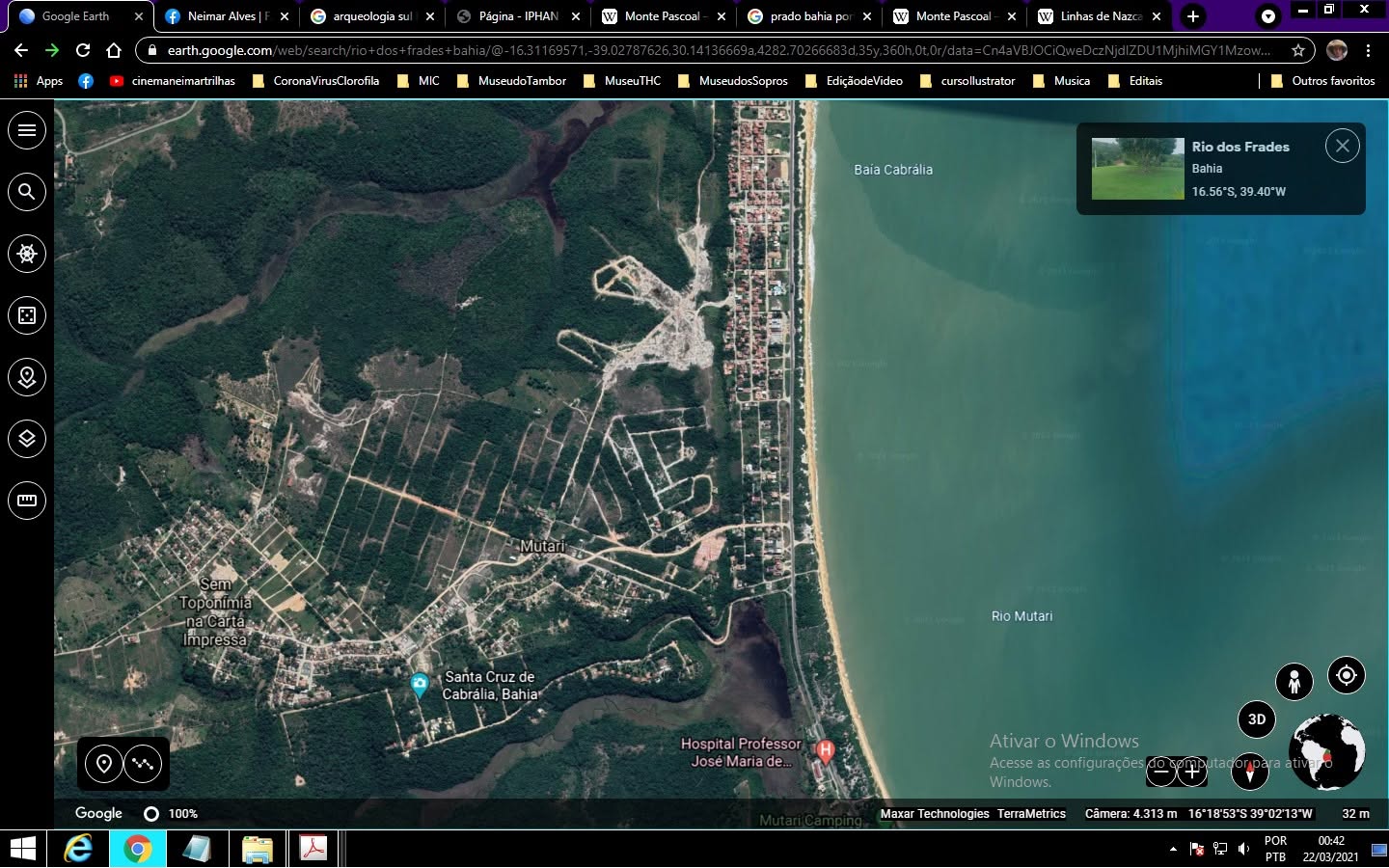Switch to the Página - IPHAN tab
This screenshot has height=868, width=1389.
(x=518, y=16)
